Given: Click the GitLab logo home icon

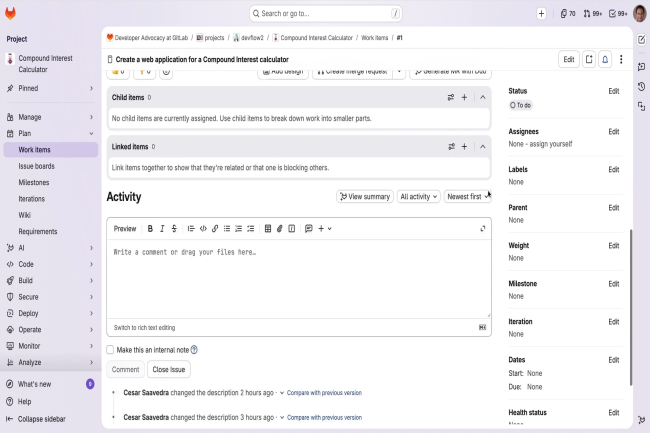Looking at the screenshot, I should pos(10,14).
